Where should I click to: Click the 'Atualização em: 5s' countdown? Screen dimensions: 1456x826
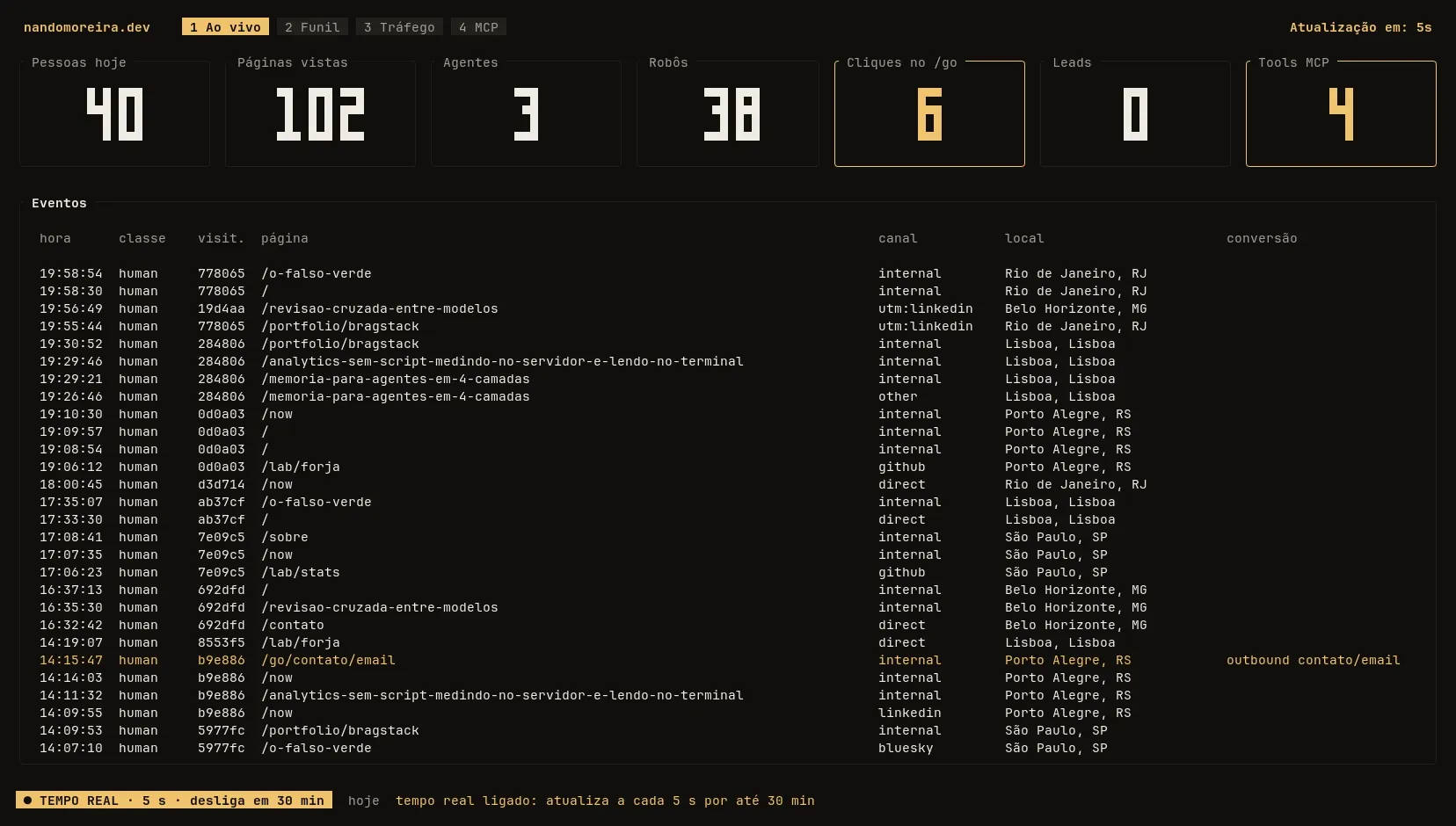1360,27
